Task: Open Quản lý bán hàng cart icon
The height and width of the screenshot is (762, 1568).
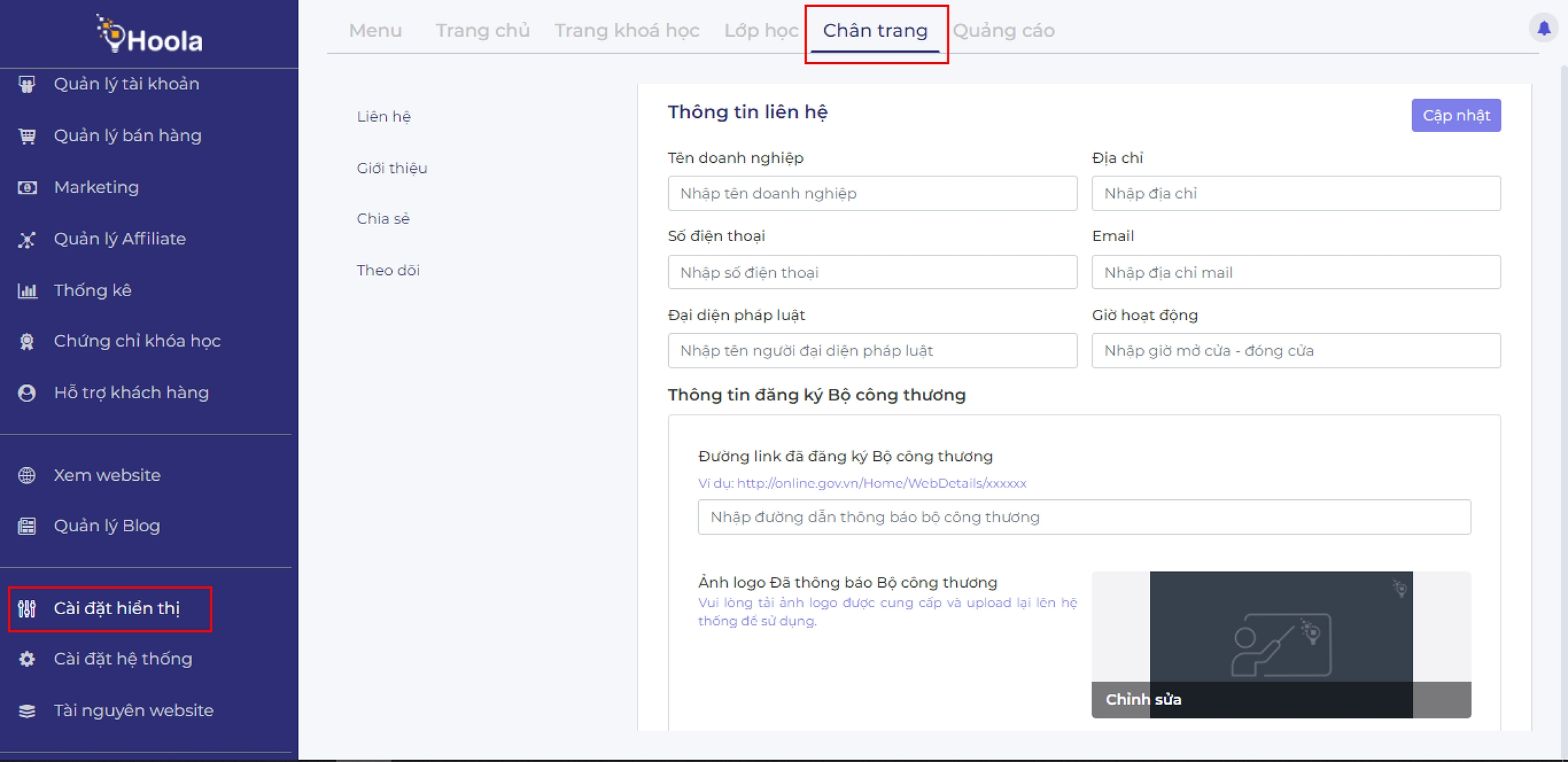Action: (x=27, y=136)
